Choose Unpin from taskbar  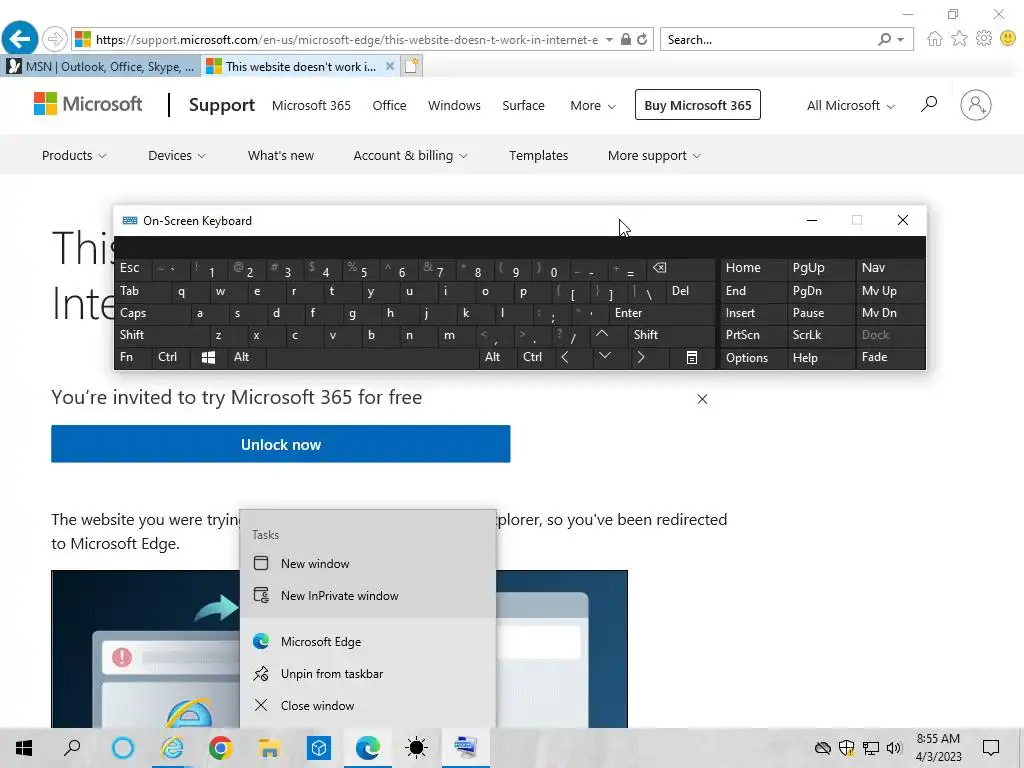(368, 673)
